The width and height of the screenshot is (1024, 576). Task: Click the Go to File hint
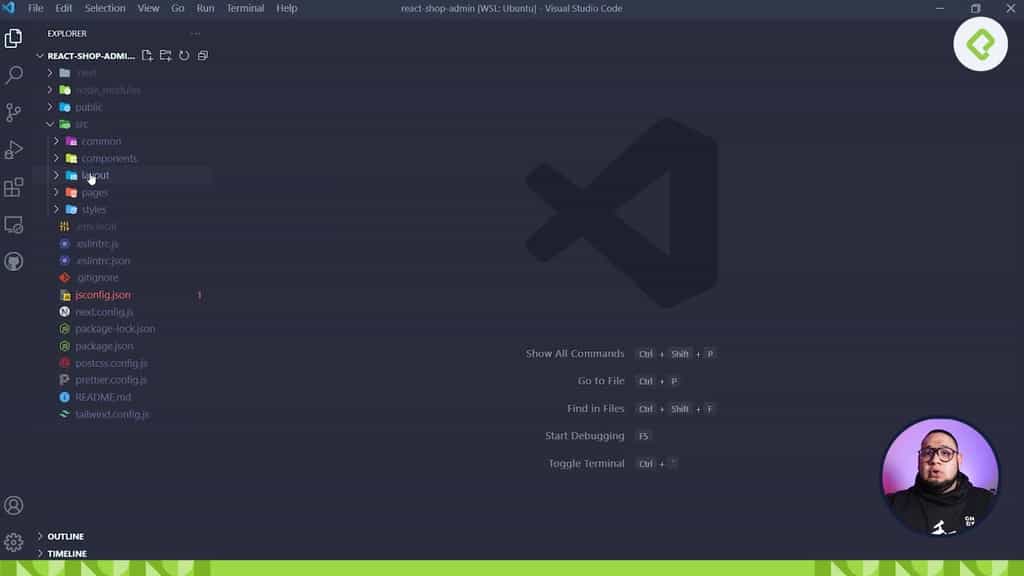[601, 381]
